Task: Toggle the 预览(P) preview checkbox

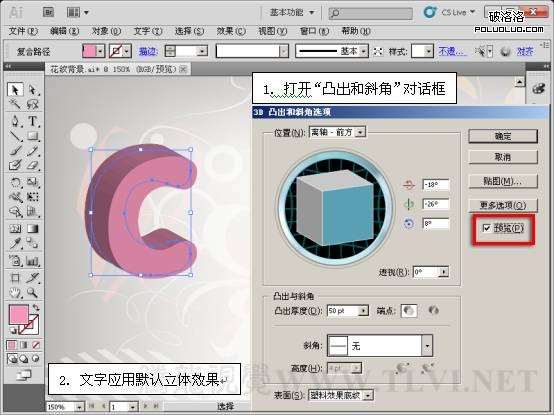Action: (x=487, y=228)
